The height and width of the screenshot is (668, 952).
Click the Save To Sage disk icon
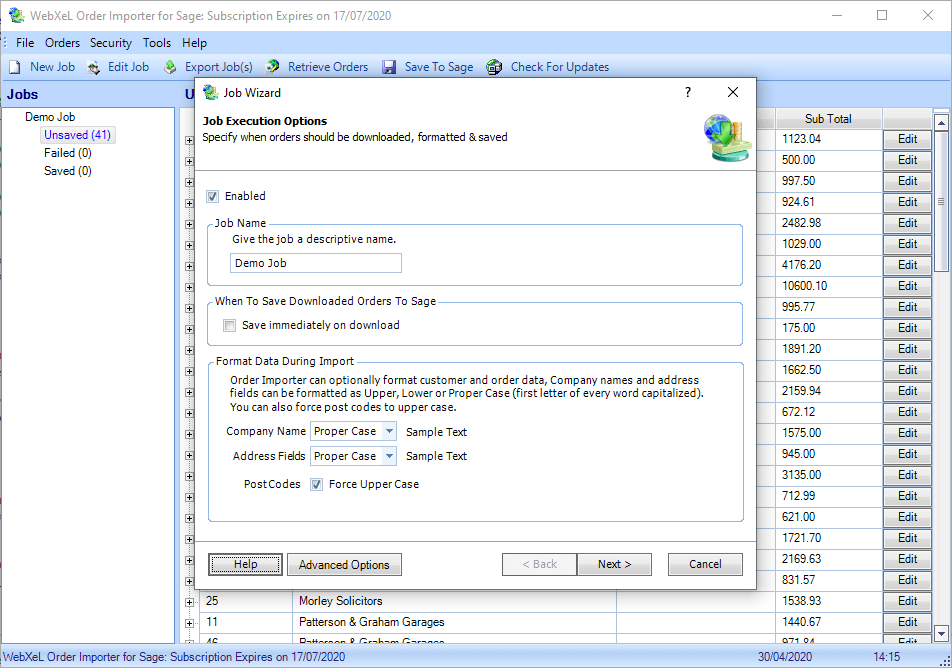389,67
